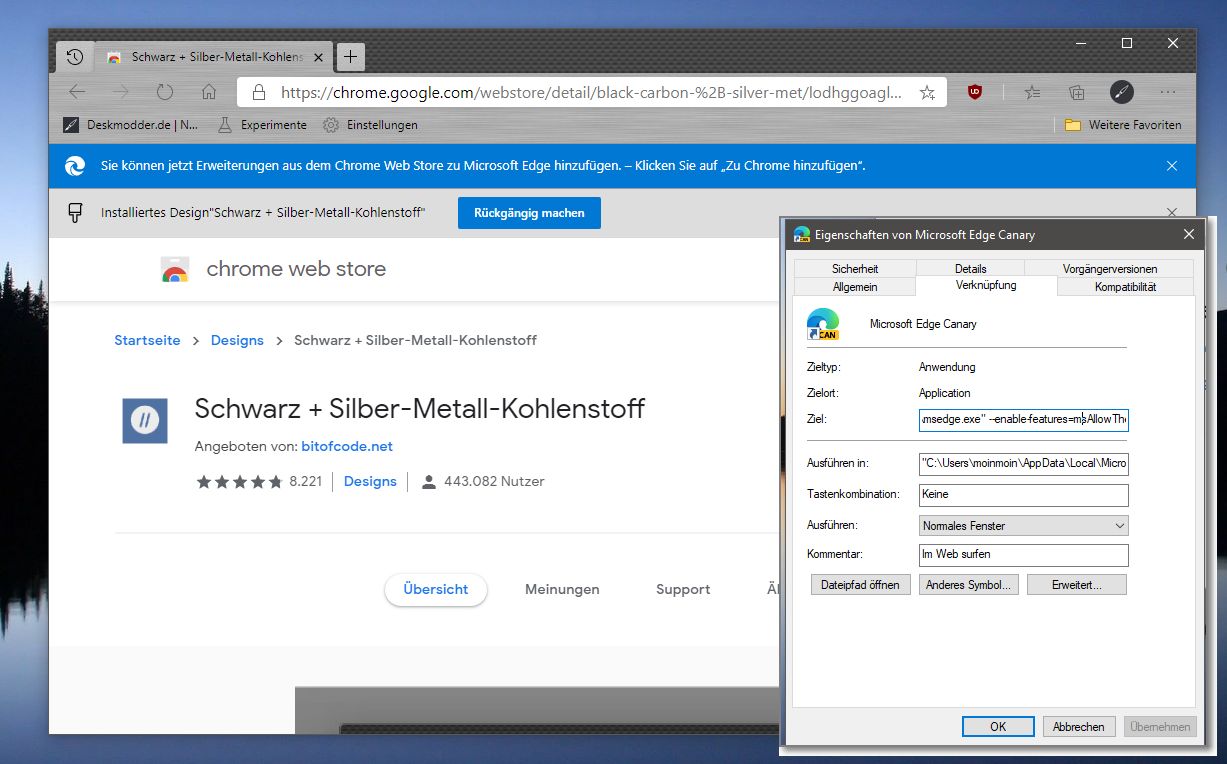The width and height of the screenshot is (1227, 764).
Task: Select the Schwarz + Silber-Metall browser tab
Action: (x=214, y=57)
